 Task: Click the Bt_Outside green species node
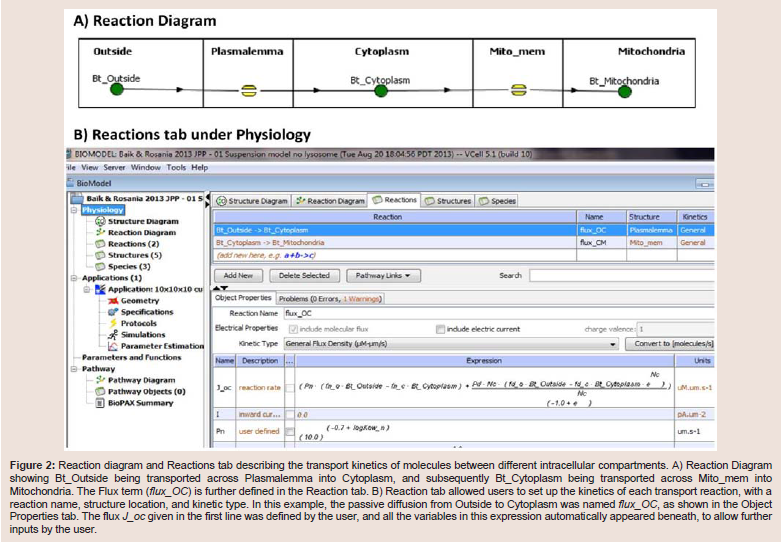[x=117, y=90]
